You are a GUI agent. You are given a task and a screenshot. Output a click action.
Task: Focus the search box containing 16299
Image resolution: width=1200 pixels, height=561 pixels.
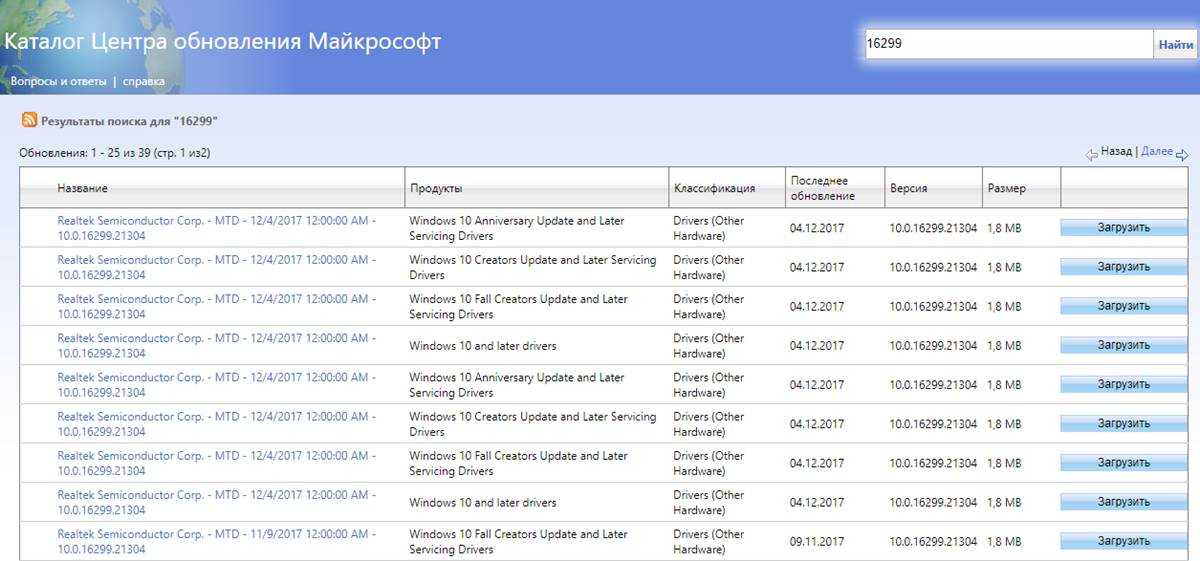tap(1009, 44)
